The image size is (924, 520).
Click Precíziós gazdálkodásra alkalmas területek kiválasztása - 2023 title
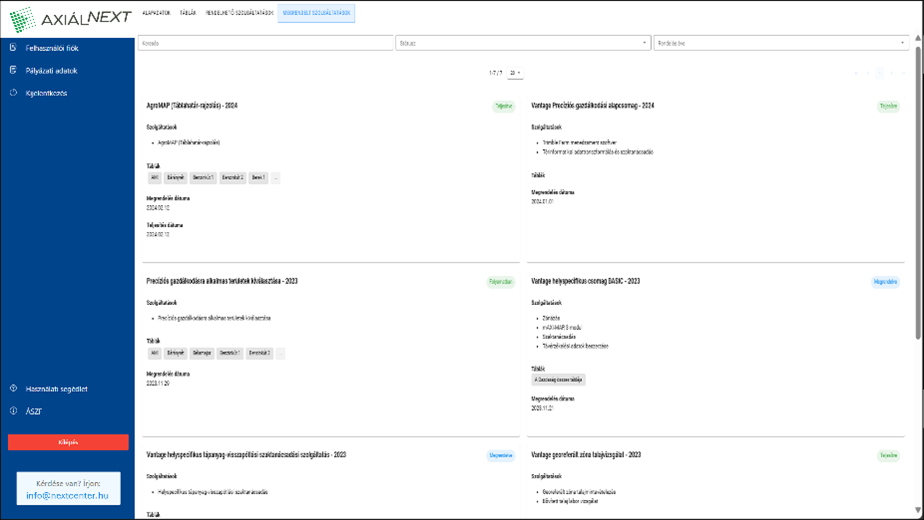point(222,281)
